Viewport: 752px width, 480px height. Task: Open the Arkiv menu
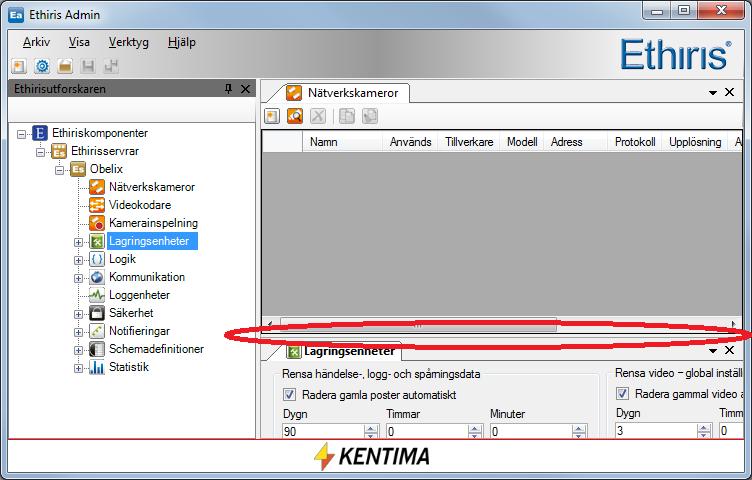(x=36, y=42)
